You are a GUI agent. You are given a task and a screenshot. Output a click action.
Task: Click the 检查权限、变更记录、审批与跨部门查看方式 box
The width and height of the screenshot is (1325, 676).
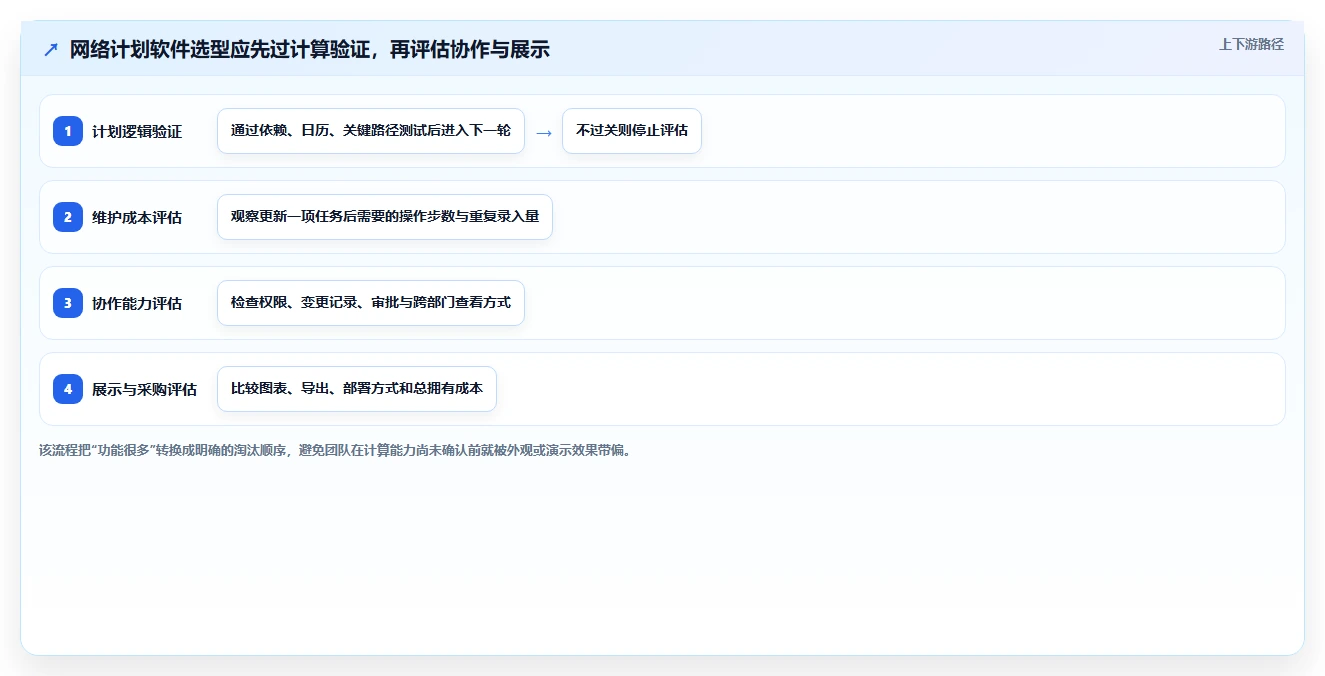pos(371,303)
